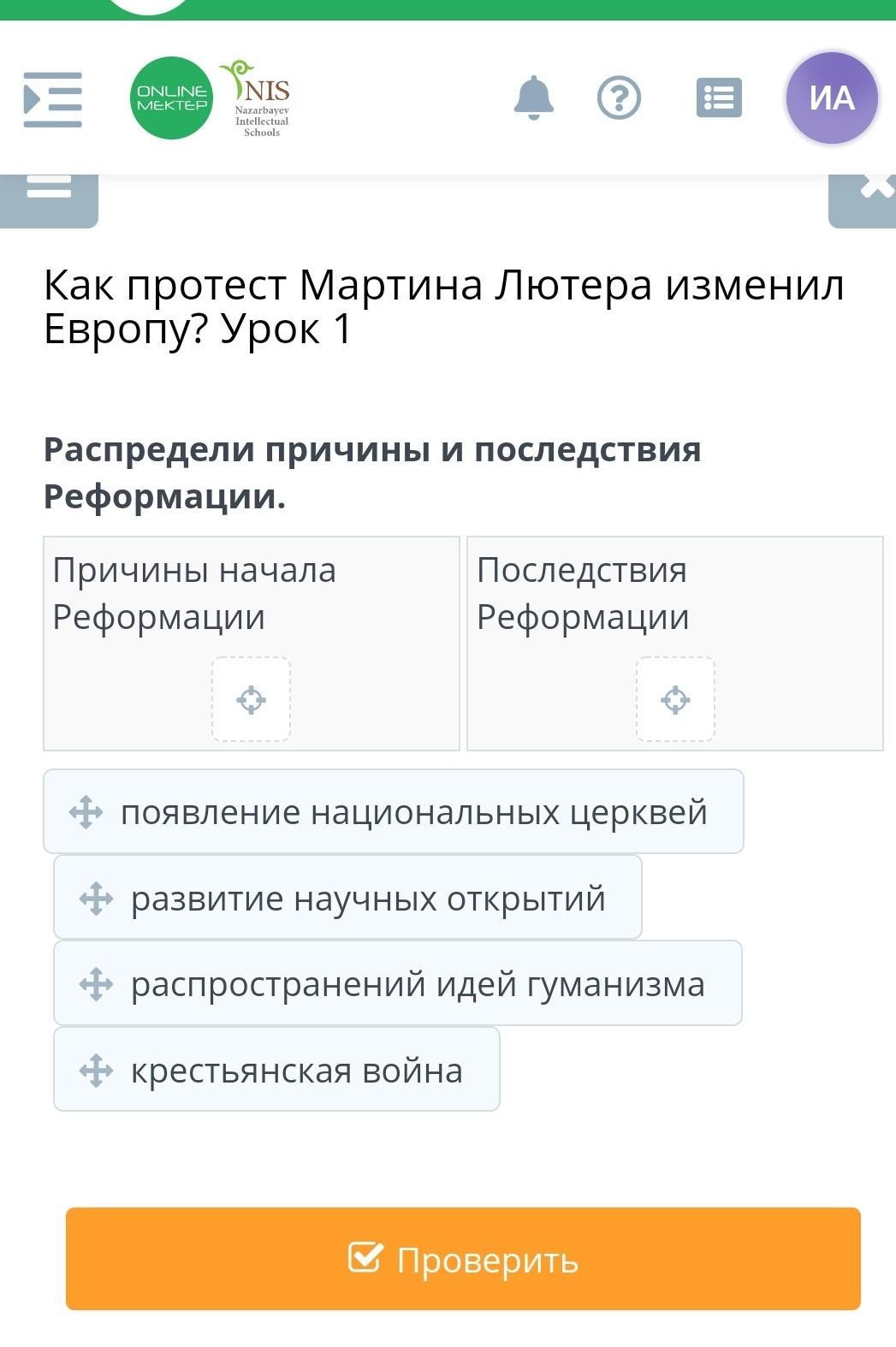Open the ИА user profile avatar
This screenshot has width=896, height=1347.
pyautogui.click(x=831, y=98)
